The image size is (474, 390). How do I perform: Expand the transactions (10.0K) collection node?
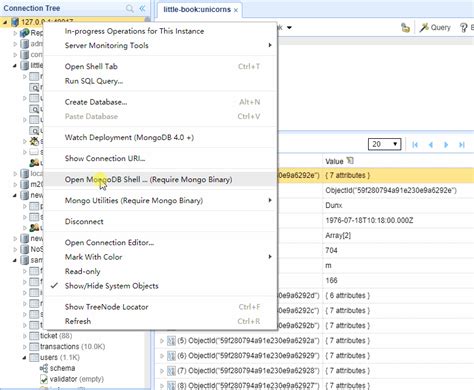pos(25,347)
